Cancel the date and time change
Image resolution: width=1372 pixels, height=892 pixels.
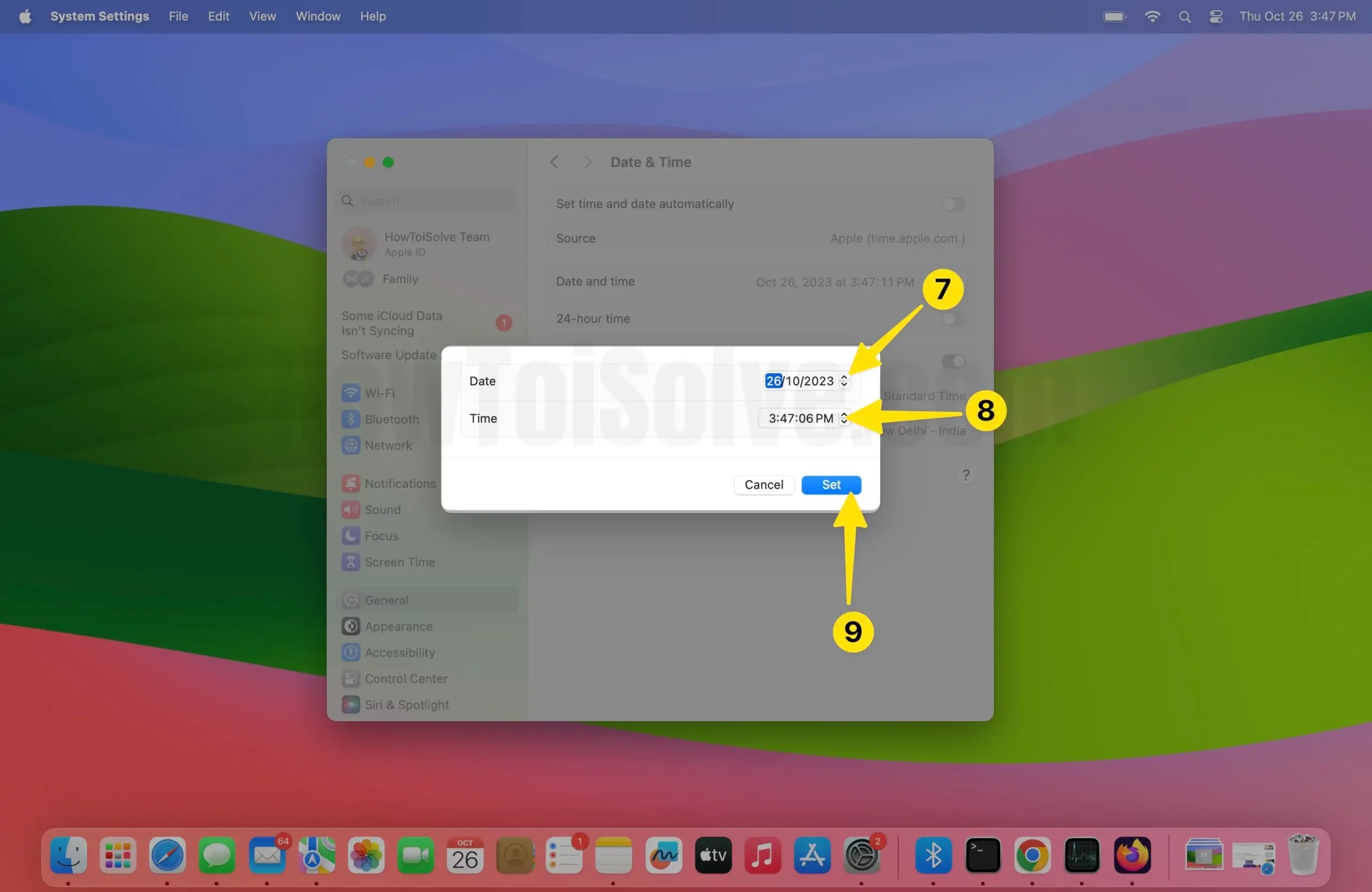(764, 485)
